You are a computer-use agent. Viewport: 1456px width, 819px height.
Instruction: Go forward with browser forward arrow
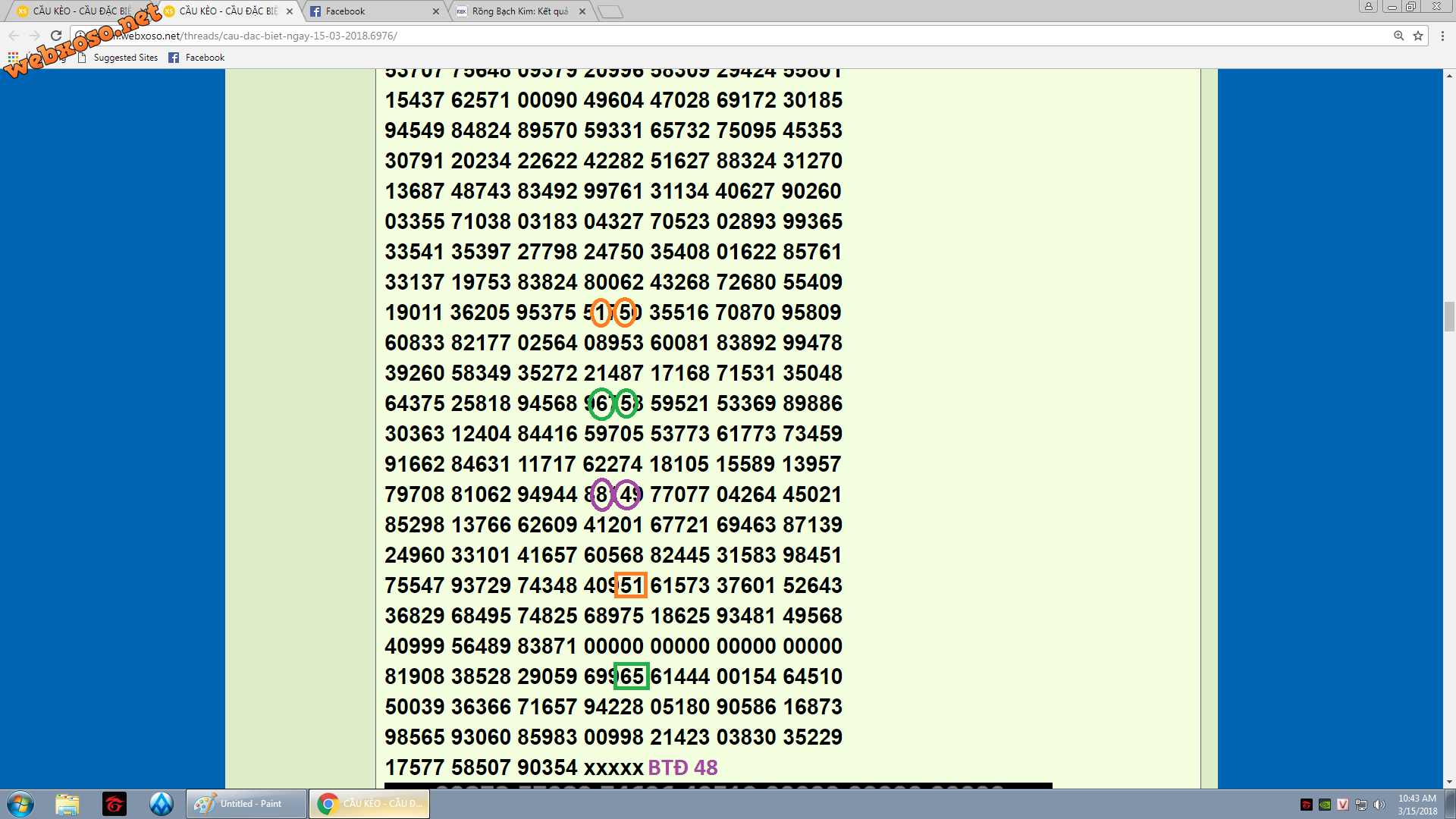35,36
